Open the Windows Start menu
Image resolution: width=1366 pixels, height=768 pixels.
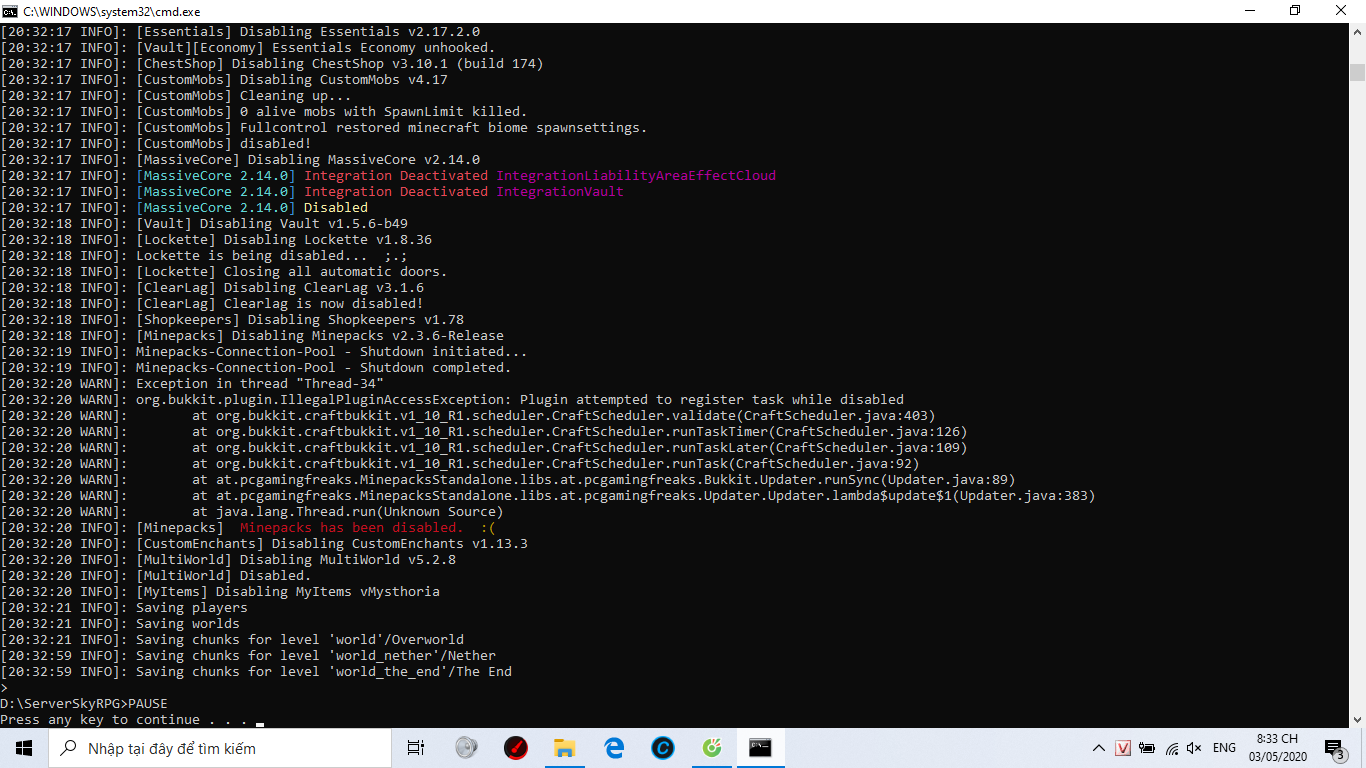tap(23, 748)
